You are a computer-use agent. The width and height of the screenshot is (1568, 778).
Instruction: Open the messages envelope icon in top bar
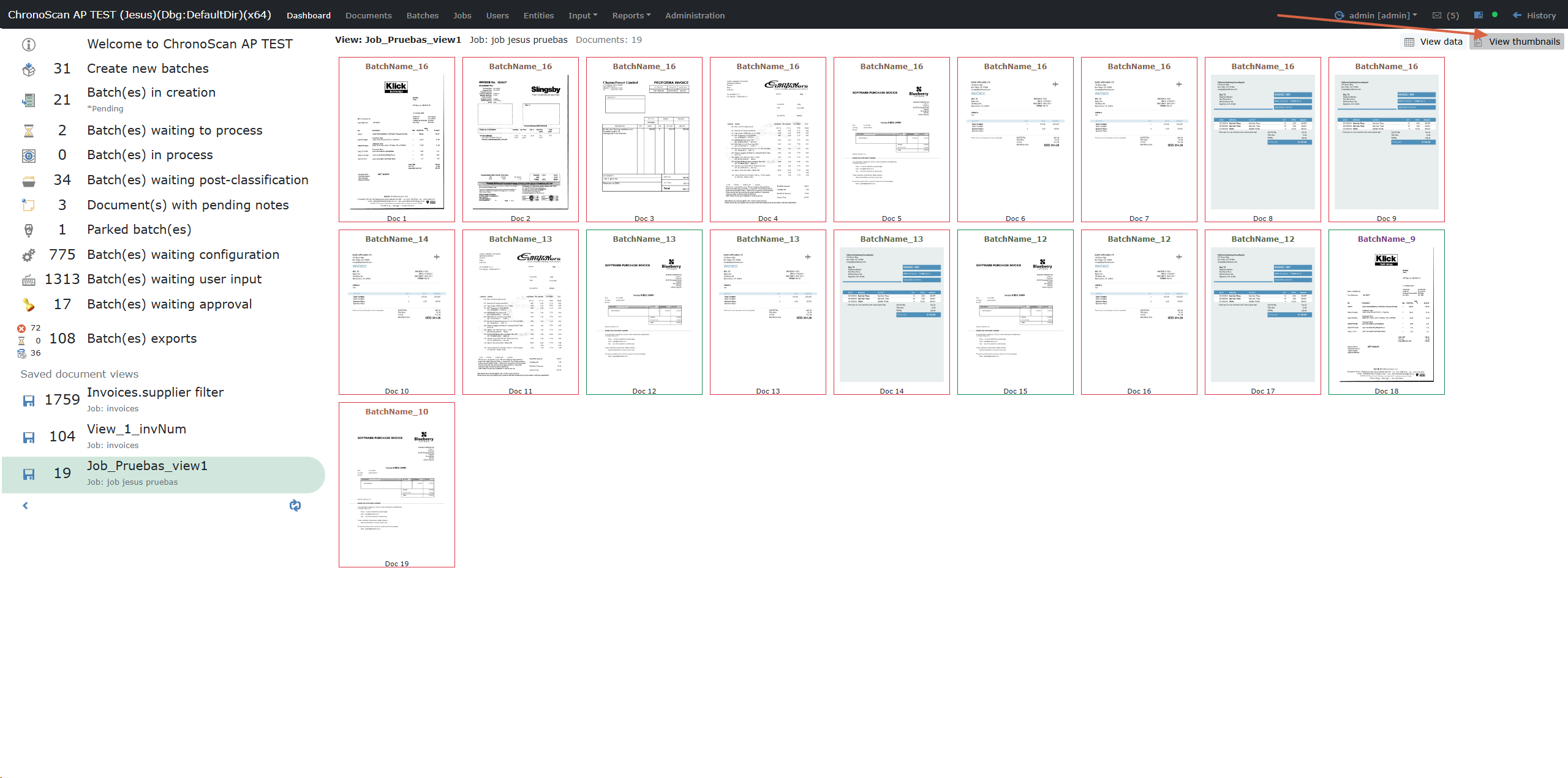pyautogui.click(x=1436, y=16)
